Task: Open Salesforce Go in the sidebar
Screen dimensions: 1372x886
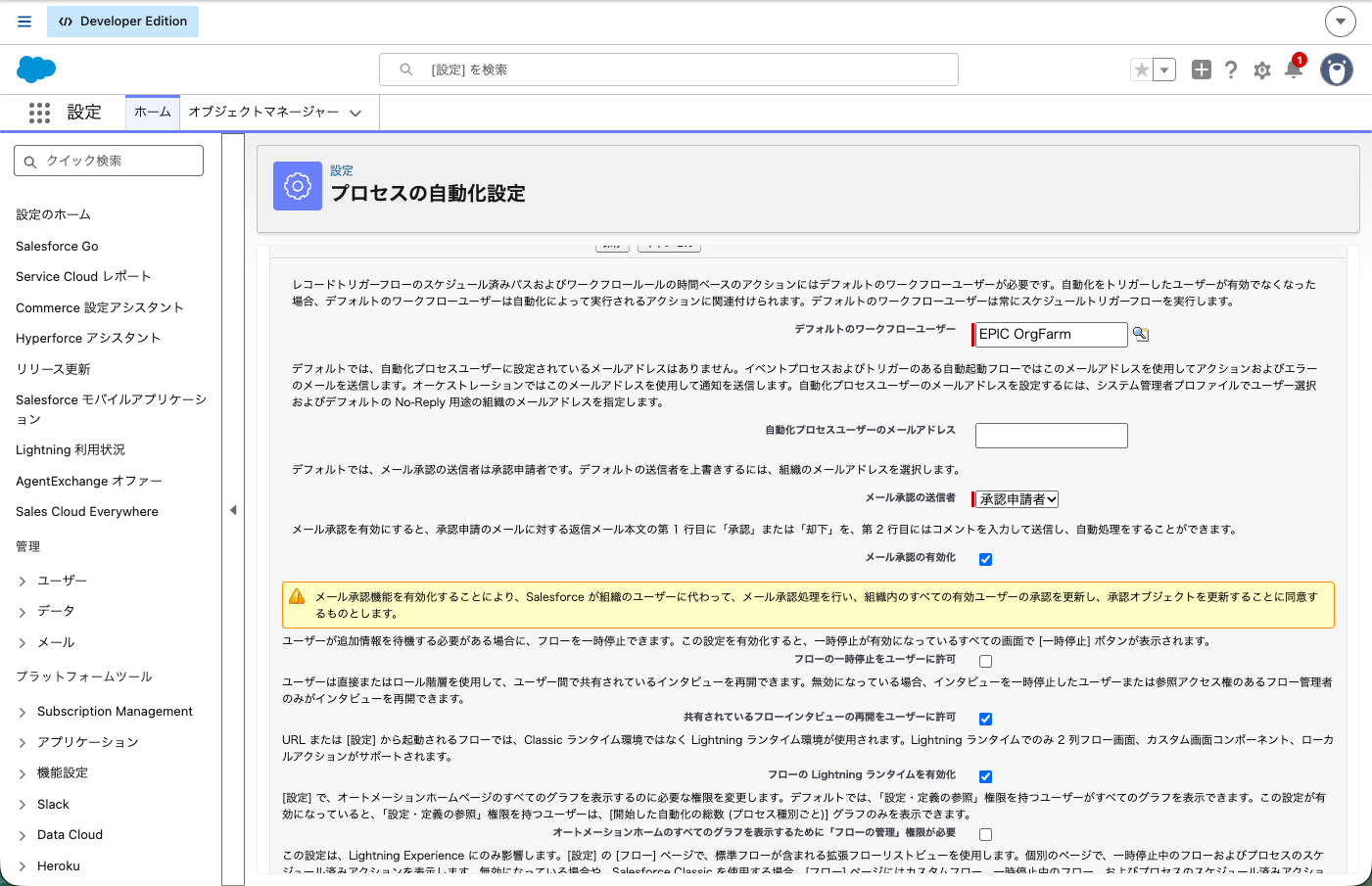Action: 57,246
